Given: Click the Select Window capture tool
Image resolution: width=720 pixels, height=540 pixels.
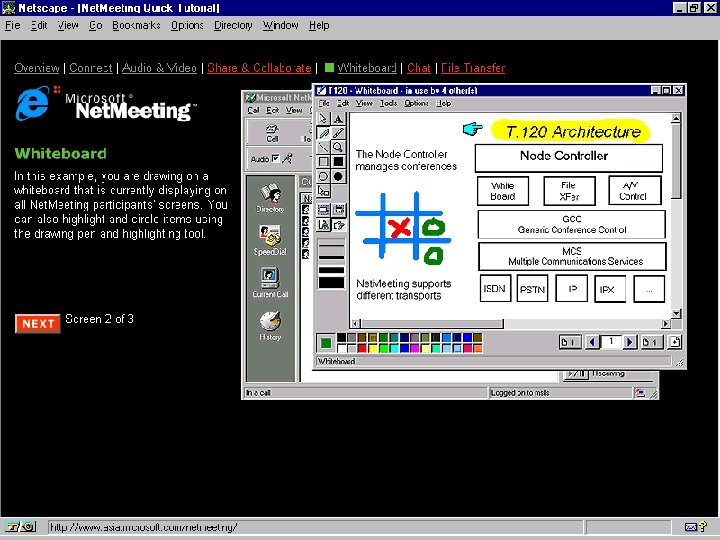Looking at the screenshot, I should tap(323, 210).
